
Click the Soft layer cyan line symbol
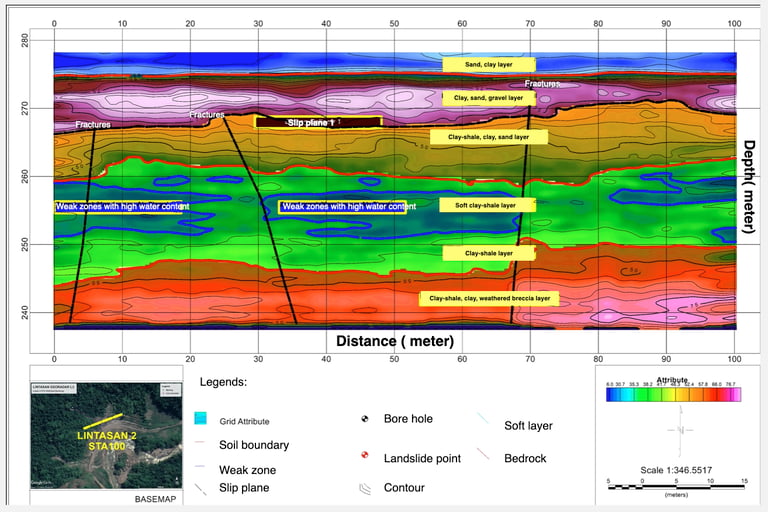(482, 418)
